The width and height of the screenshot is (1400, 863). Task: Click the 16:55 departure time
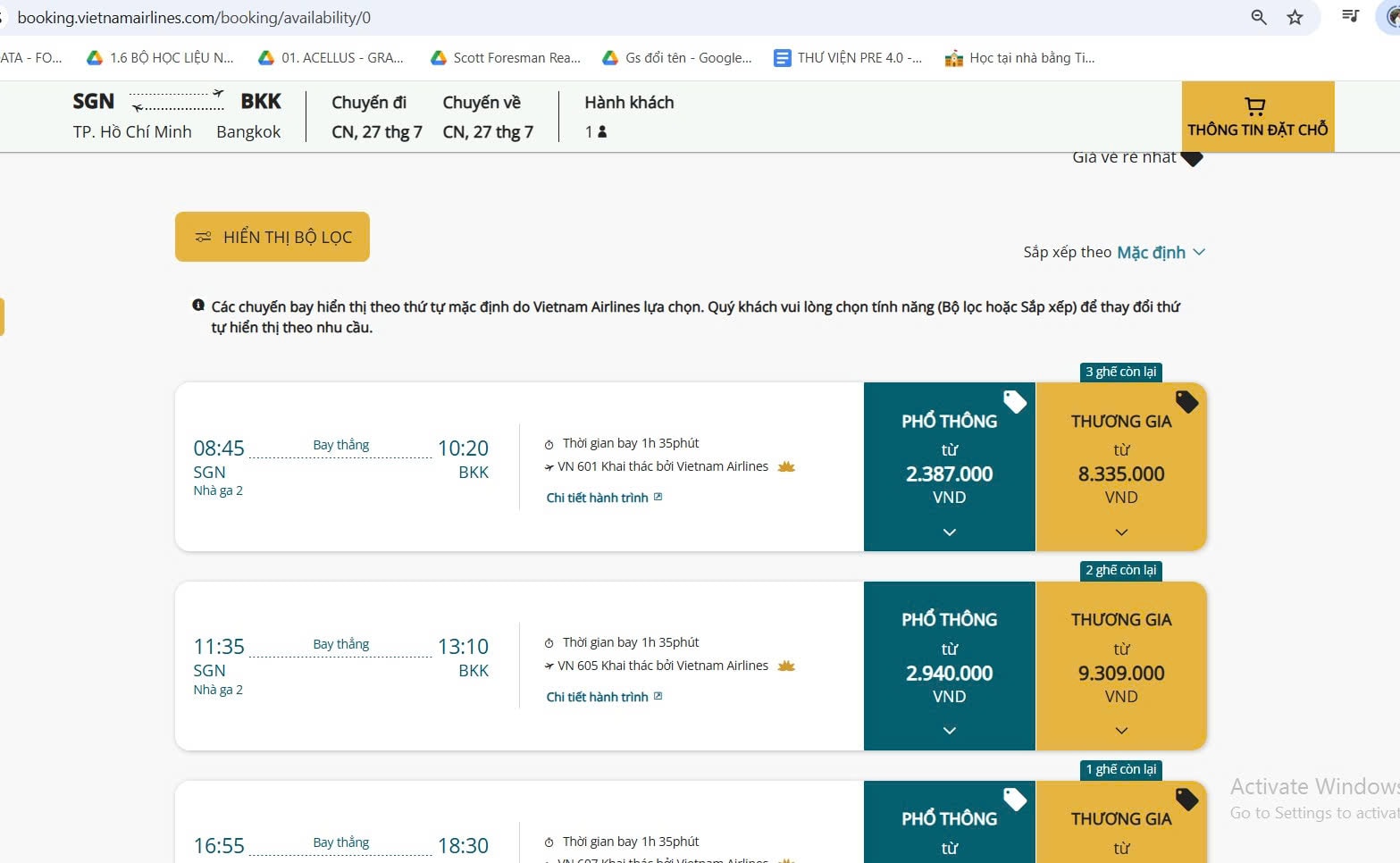pyautogui.click(x=219, y=845)
